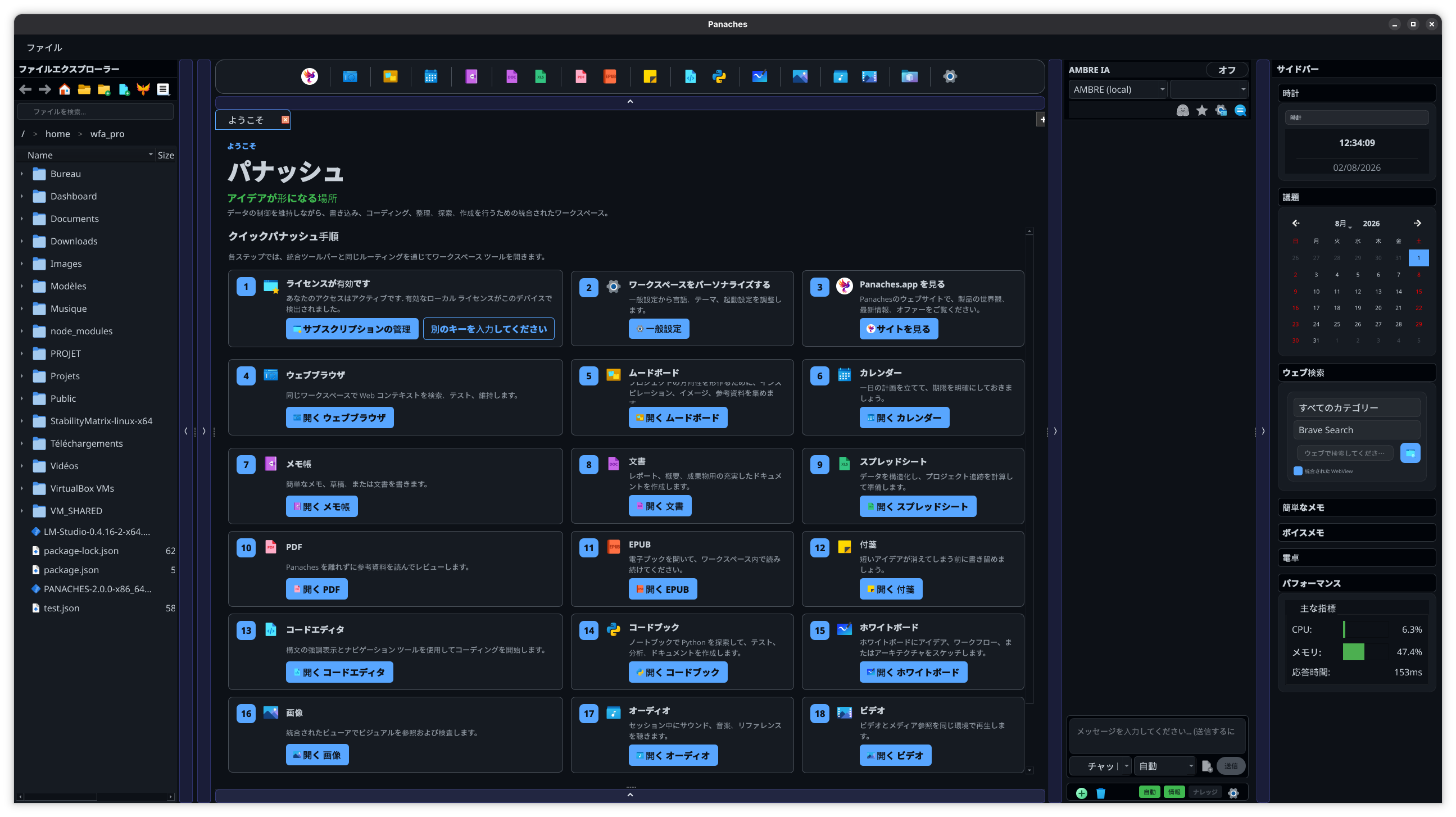Viewport: 1456px width, 817px height.
Task: Open the XLS spreadsheet toolbar icon
Action: 541,76
